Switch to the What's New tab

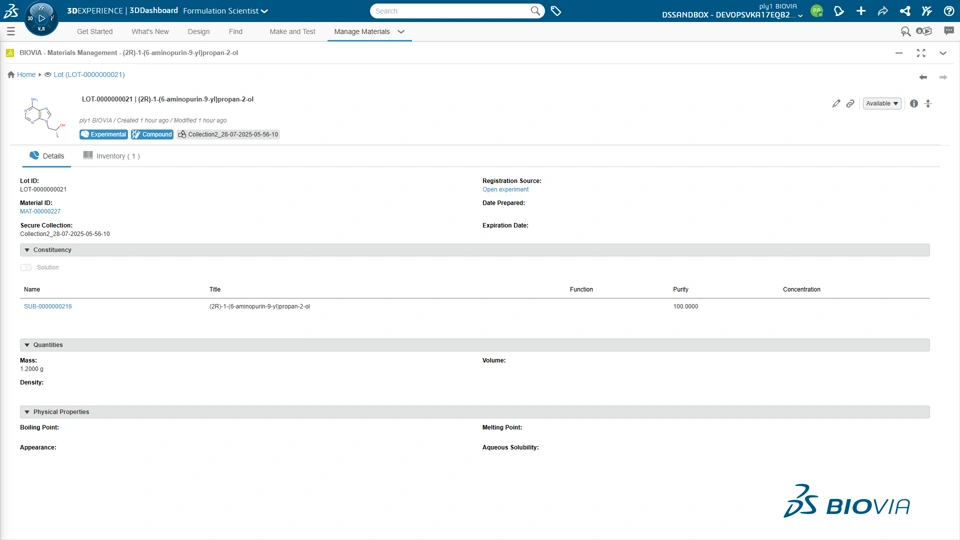150,32
